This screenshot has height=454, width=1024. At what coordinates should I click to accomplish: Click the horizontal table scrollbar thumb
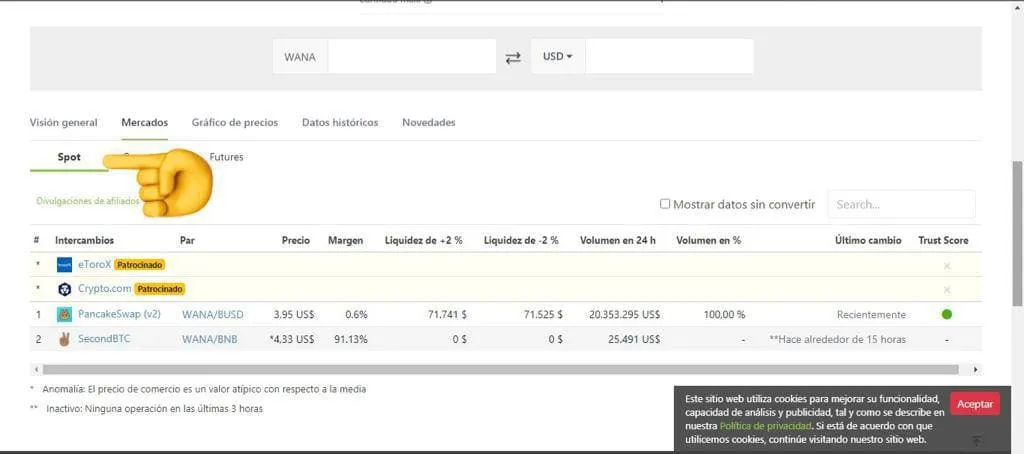500,370
